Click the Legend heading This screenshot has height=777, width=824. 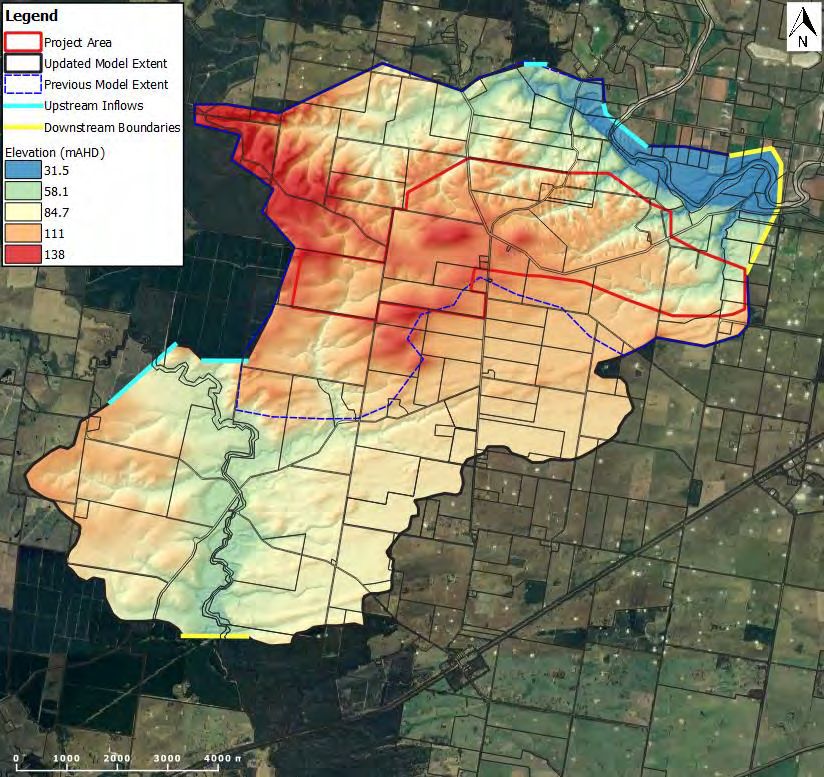tap(31, 16)
